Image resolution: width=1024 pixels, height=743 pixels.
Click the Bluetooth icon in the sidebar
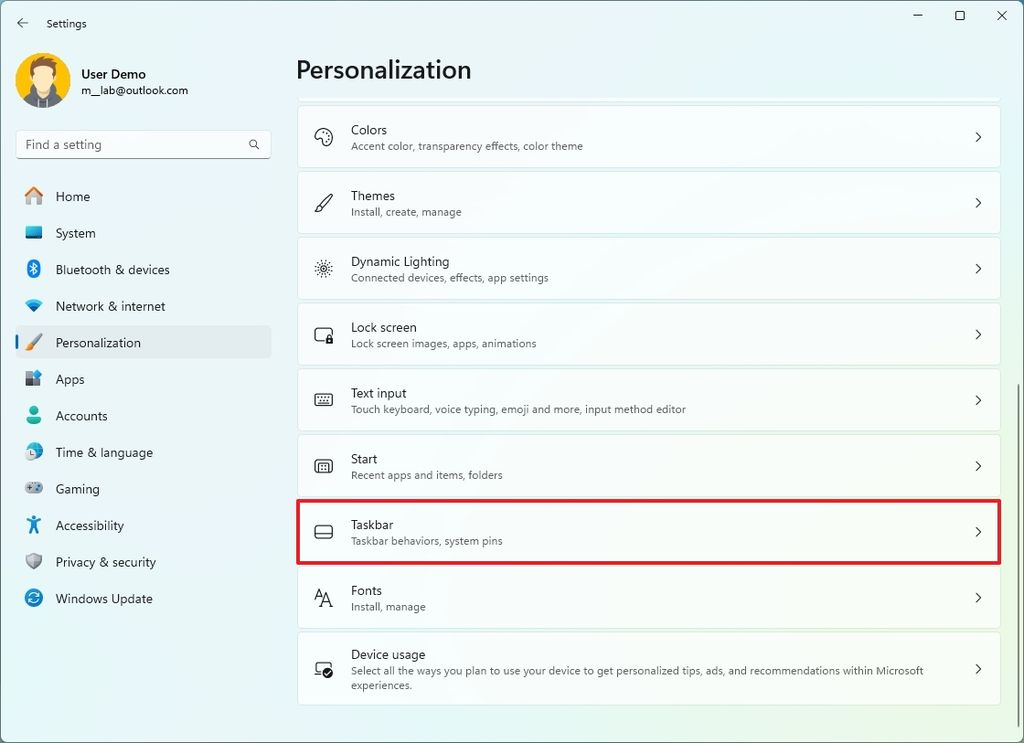coord(34,269)
